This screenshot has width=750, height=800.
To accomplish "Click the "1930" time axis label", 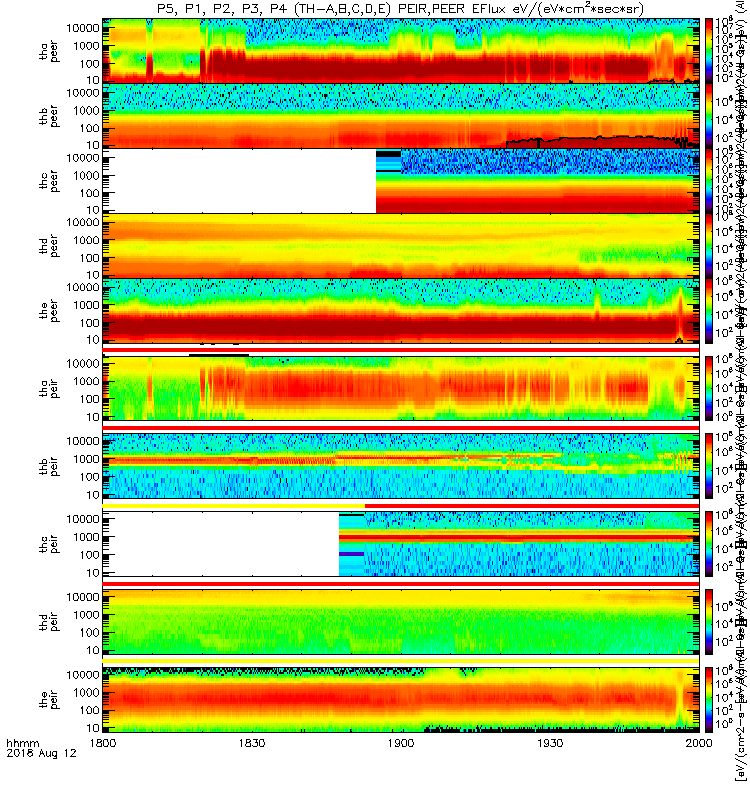I will 550,743.
